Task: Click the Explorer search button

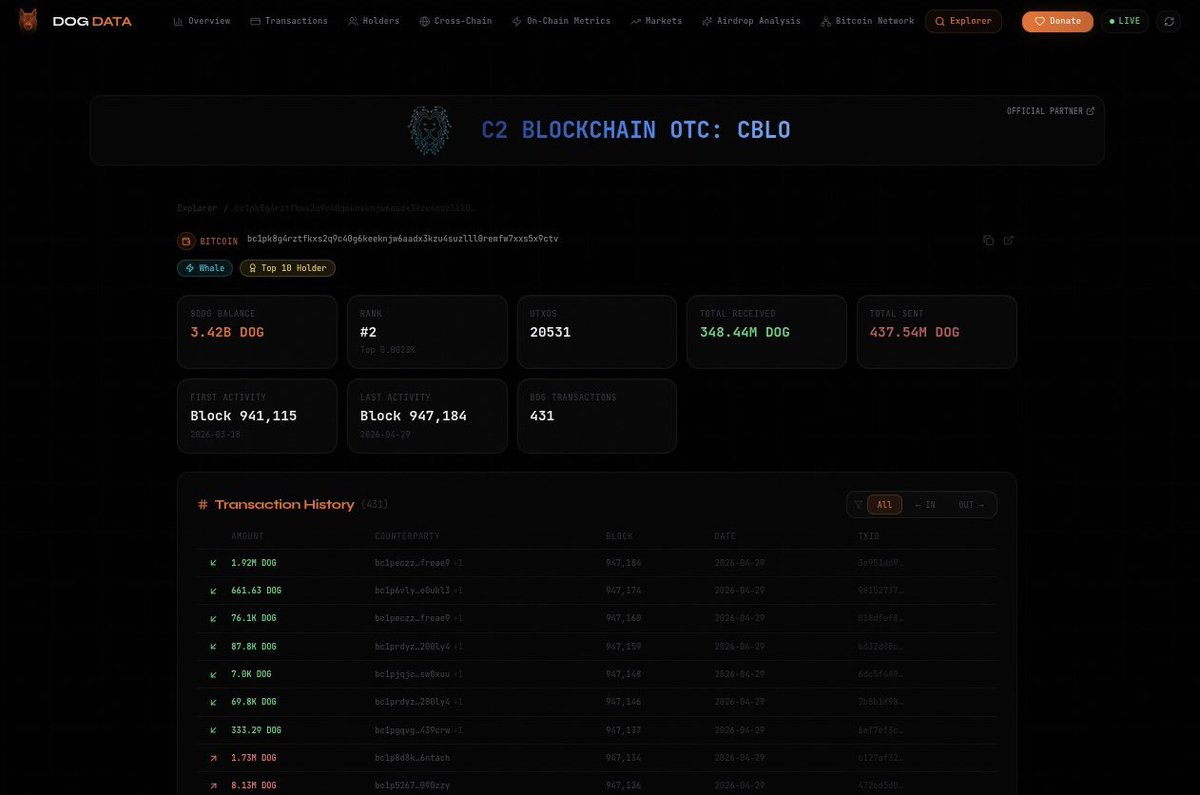Action: click(x=963, y=21)
